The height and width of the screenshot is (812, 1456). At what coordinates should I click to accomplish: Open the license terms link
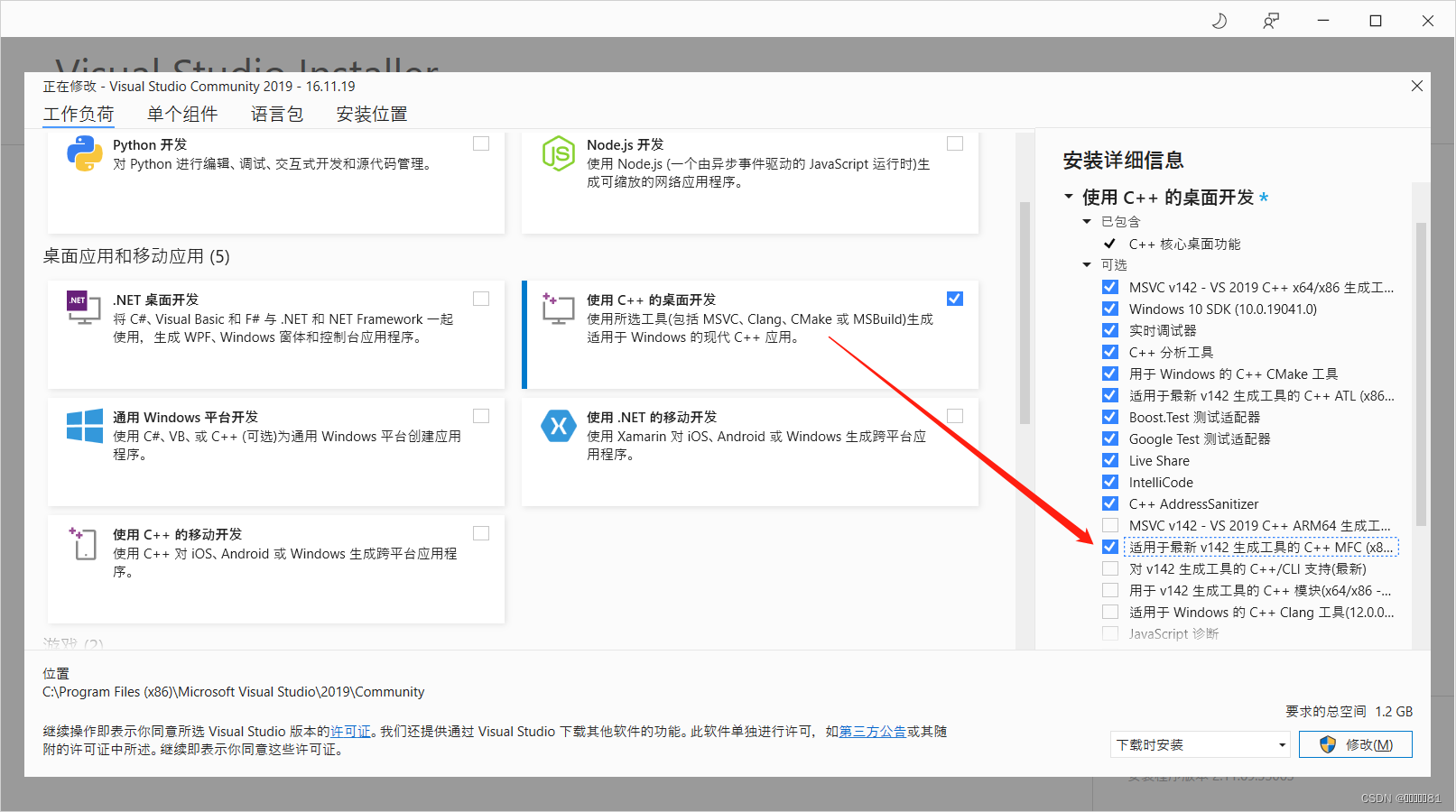350,732
